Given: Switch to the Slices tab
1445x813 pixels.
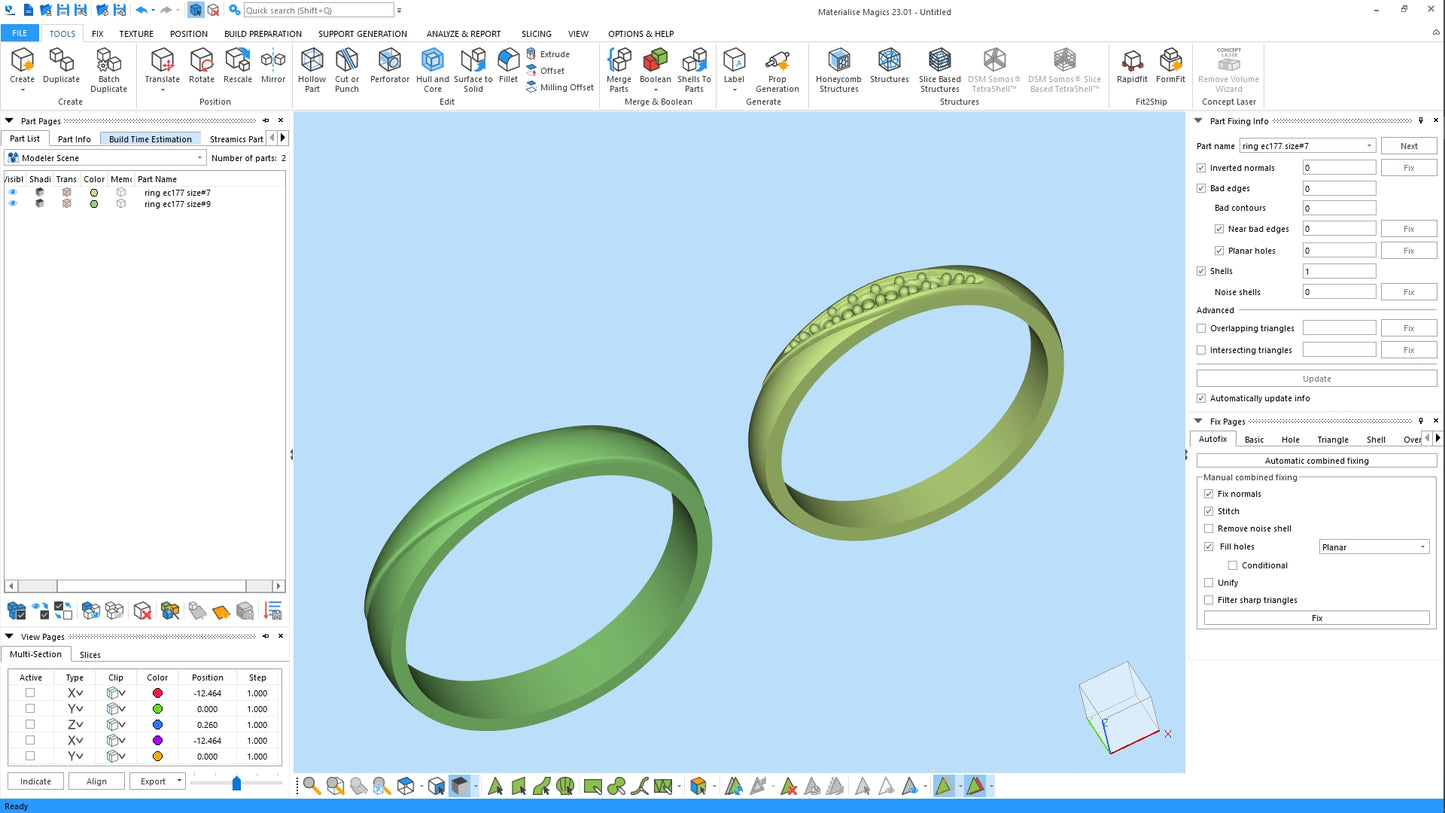Looking at the screenshot, I should (x=90, y=655).
